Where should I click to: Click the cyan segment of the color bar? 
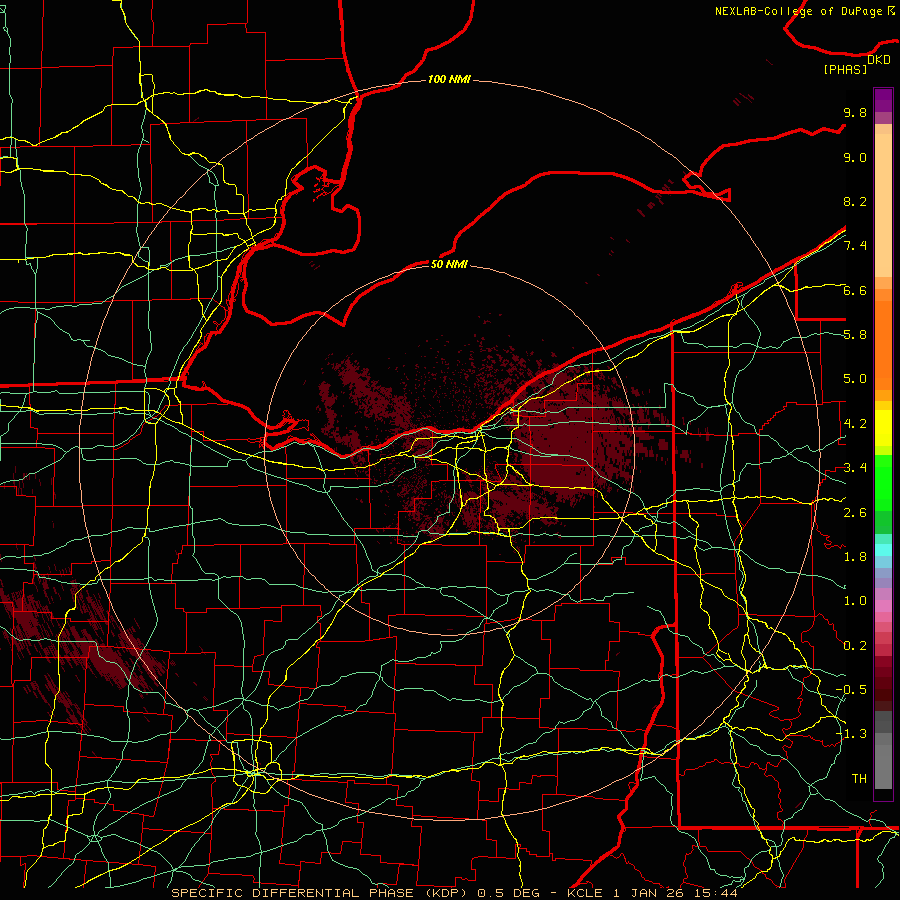point(883,550)
